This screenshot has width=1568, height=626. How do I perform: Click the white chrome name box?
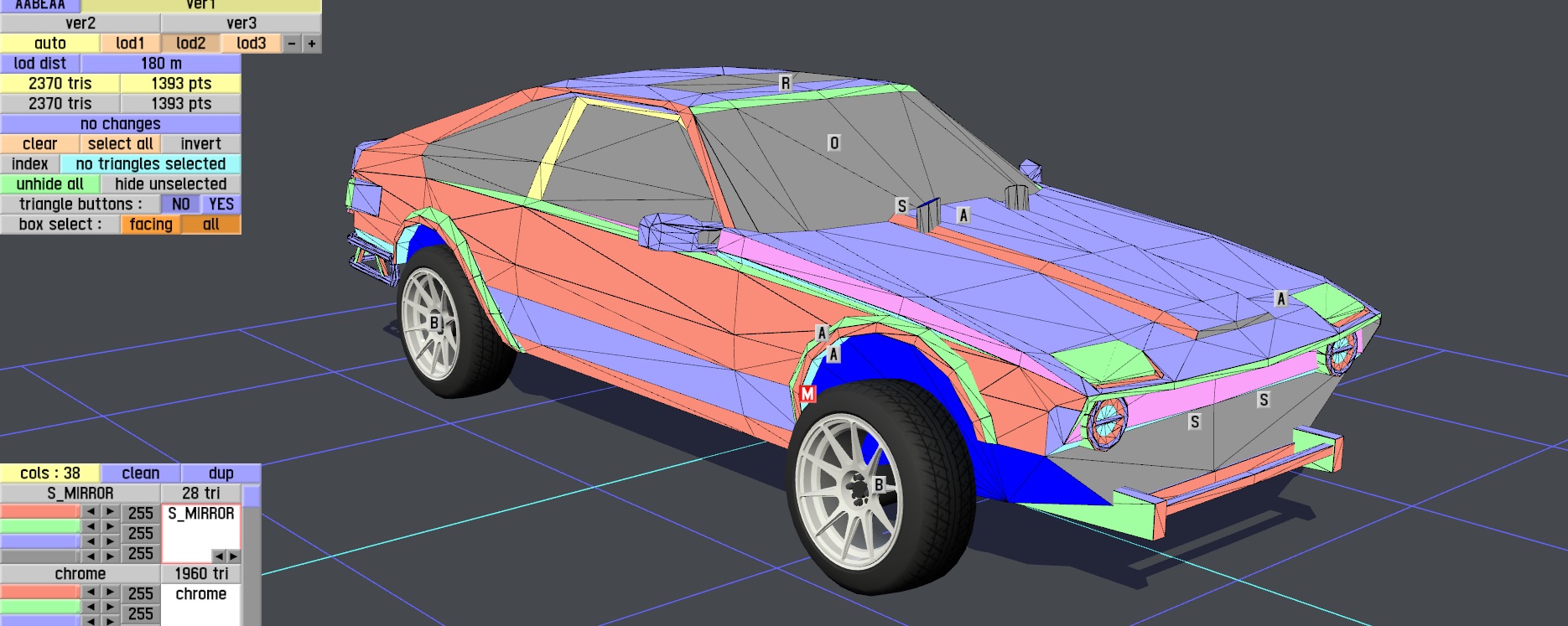pyautogui.click(x=201, y=605)
